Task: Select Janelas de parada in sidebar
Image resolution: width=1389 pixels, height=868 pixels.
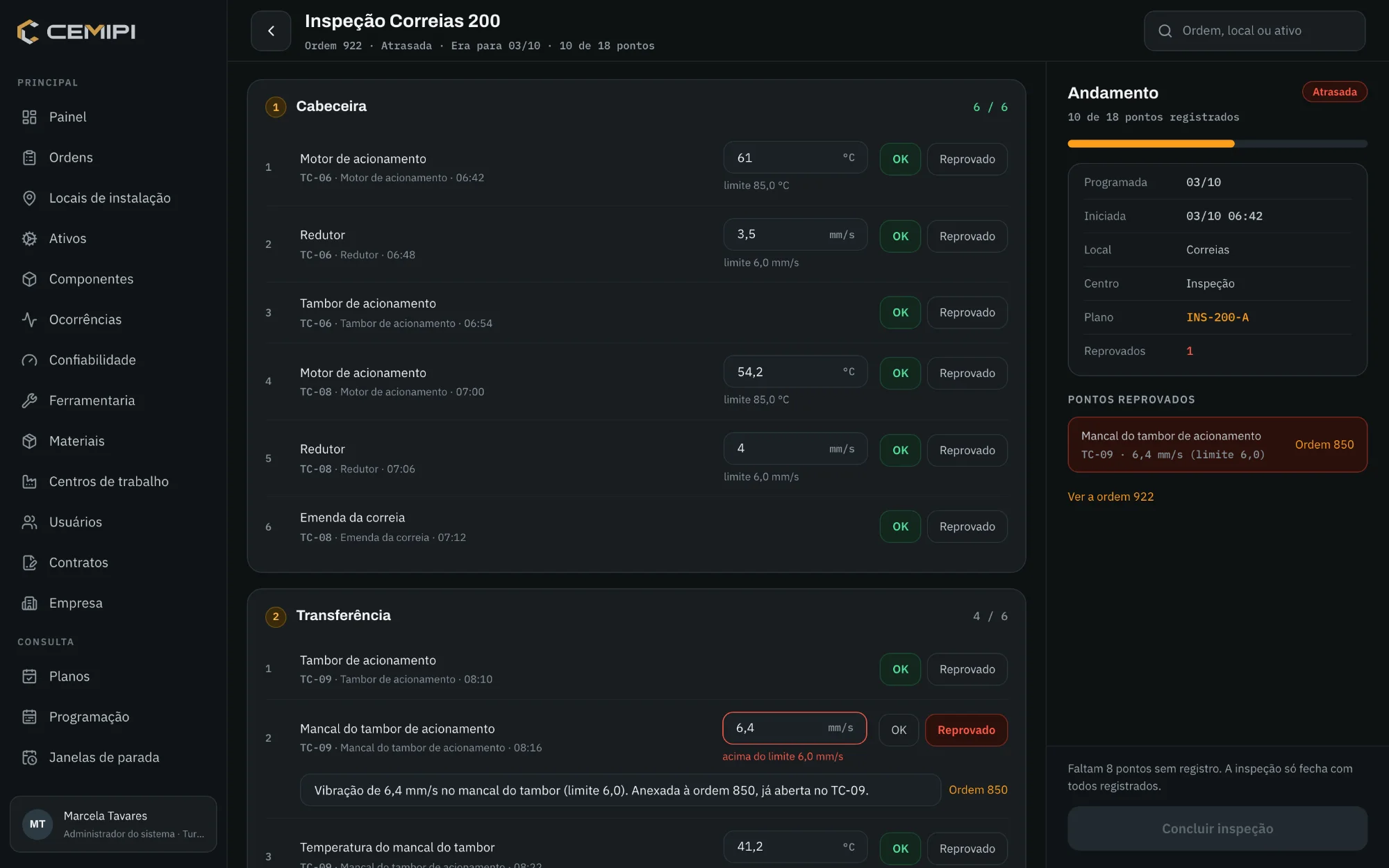Action: tap(113, 758)
